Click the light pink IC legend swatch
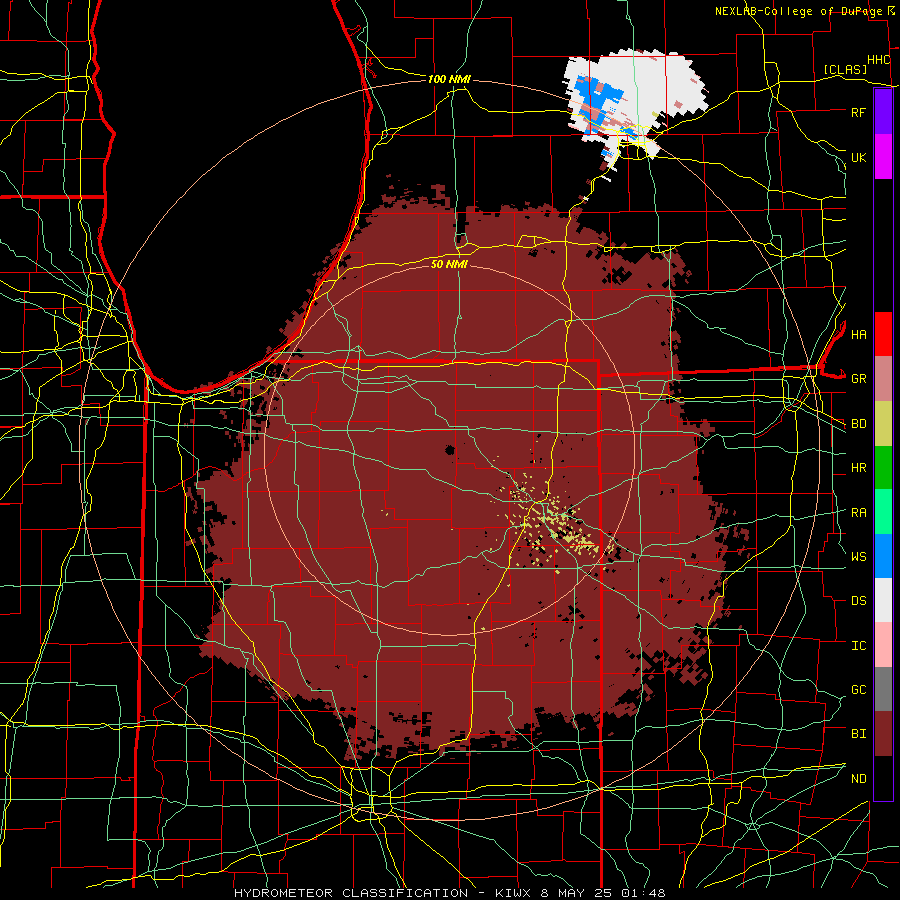Image resolution: width=900 pixels, height=900 pixels. click(883, 645)
